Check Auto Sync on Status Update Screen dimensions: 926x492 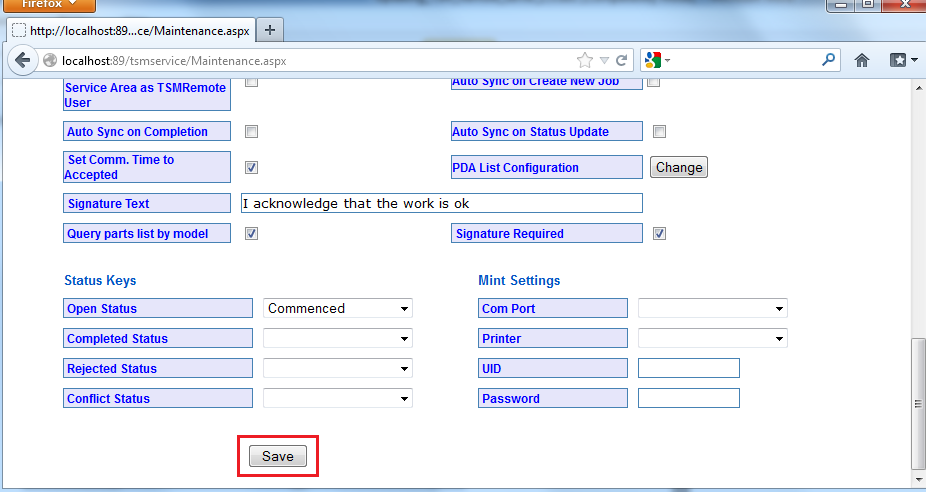click(659, 131)
